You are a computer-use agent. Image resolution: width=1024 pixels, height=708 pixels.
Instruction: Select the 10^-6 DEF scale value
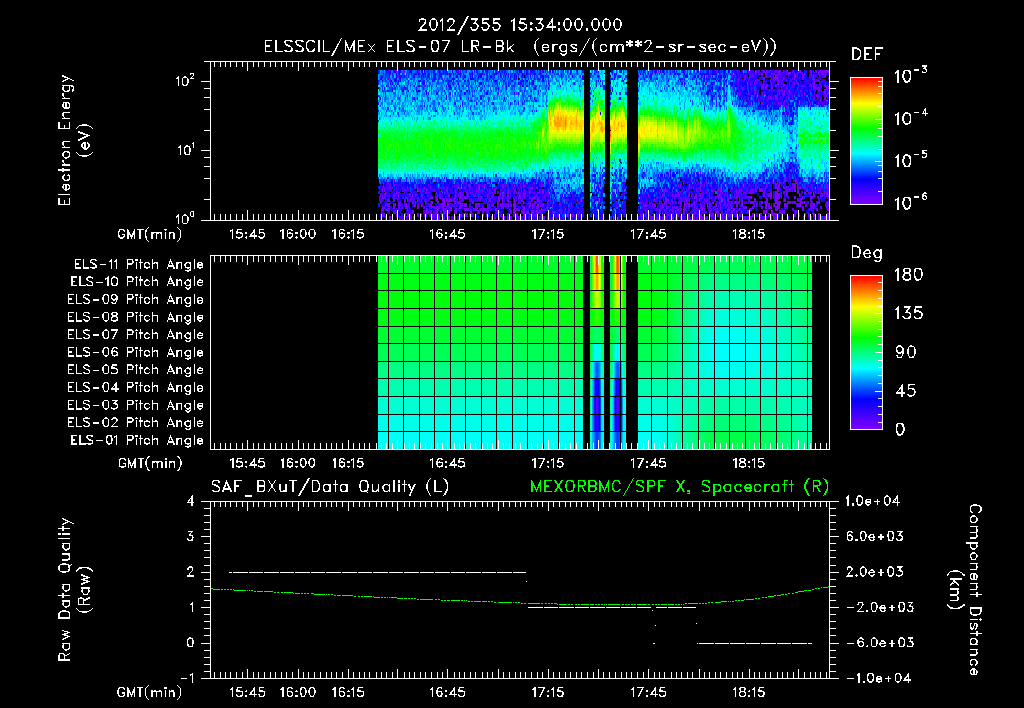pos(910,202)
